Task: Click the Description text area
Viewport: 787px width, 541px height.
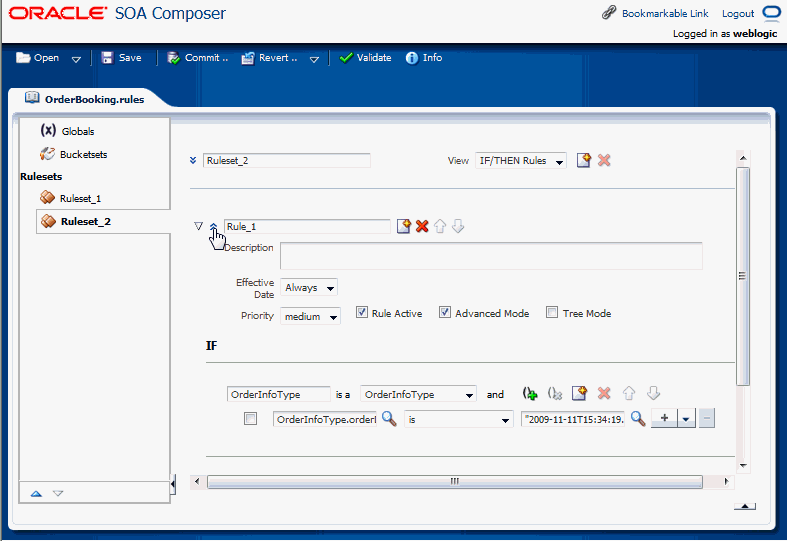Action: [x=491, y=256]
